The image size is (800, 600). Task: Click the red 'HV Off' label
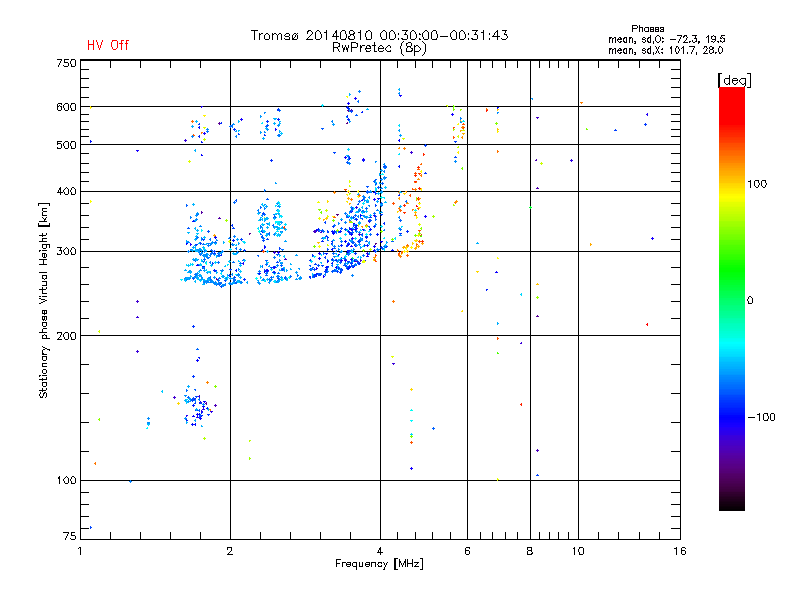click(x=108, y=45)
